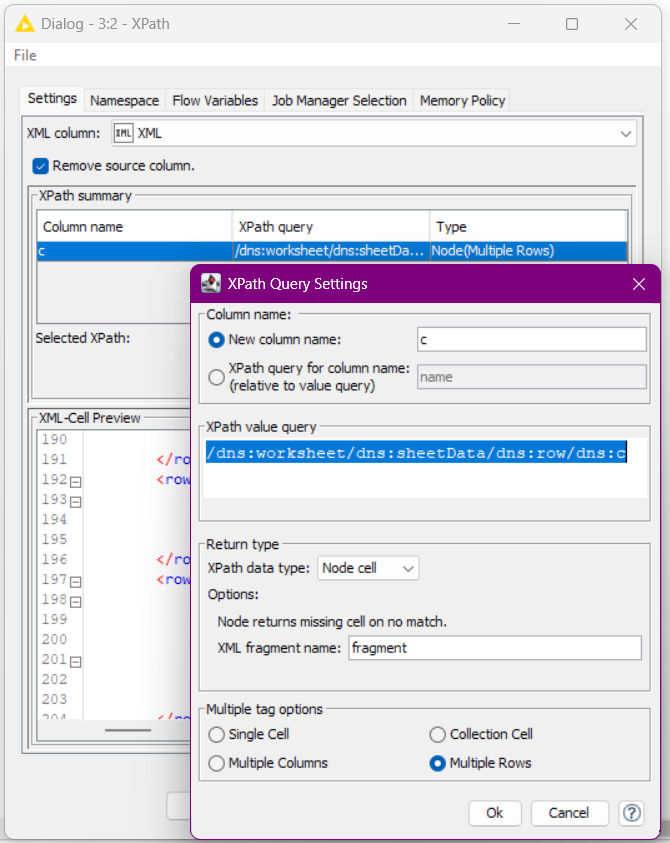
Task: Open the Flow Variables tab
Action: (x=215, y=101)
